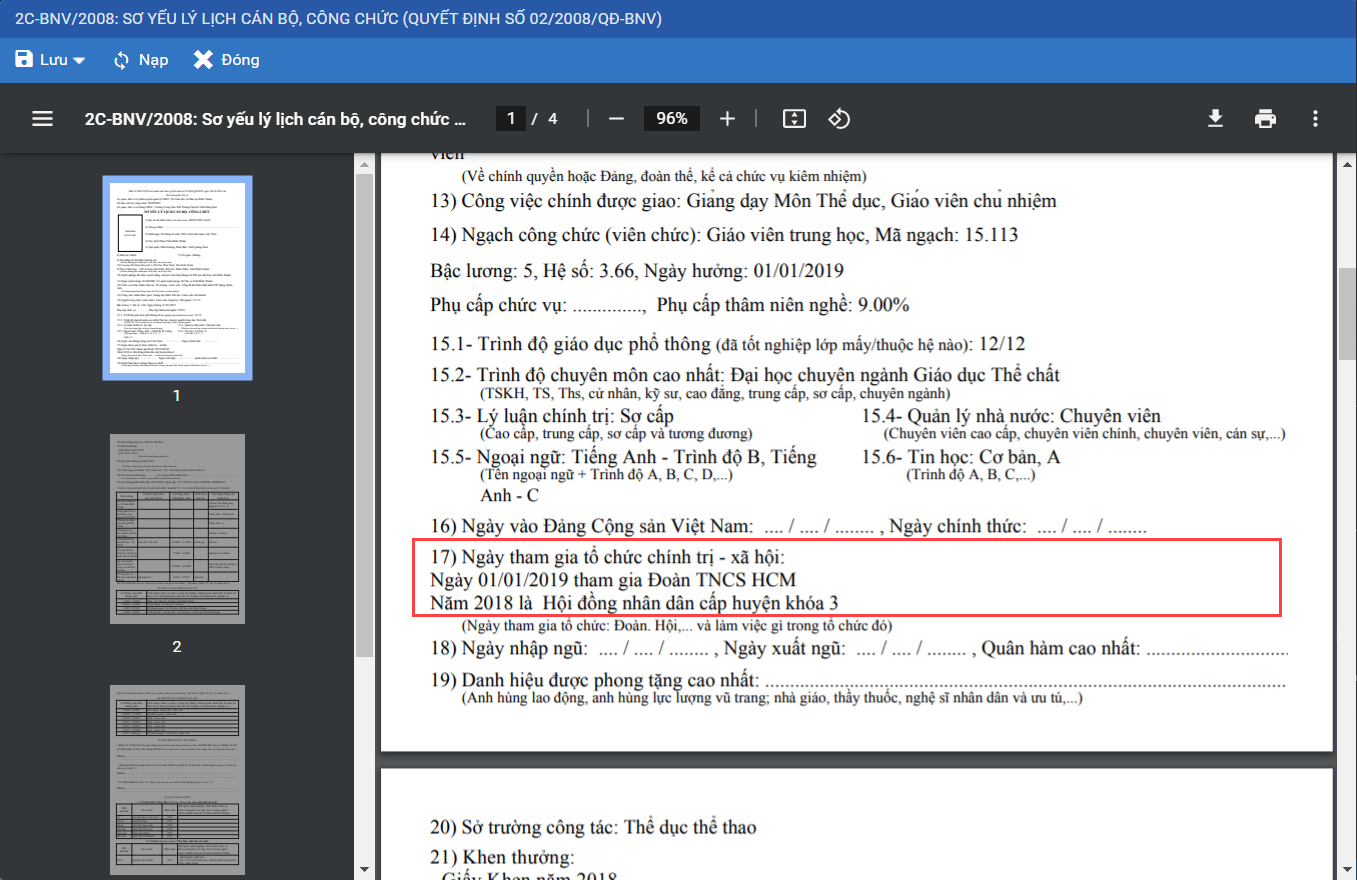Click the 96% zoom level field
The width and height of the screenshot is (1357, 880).
click(671, 119)
